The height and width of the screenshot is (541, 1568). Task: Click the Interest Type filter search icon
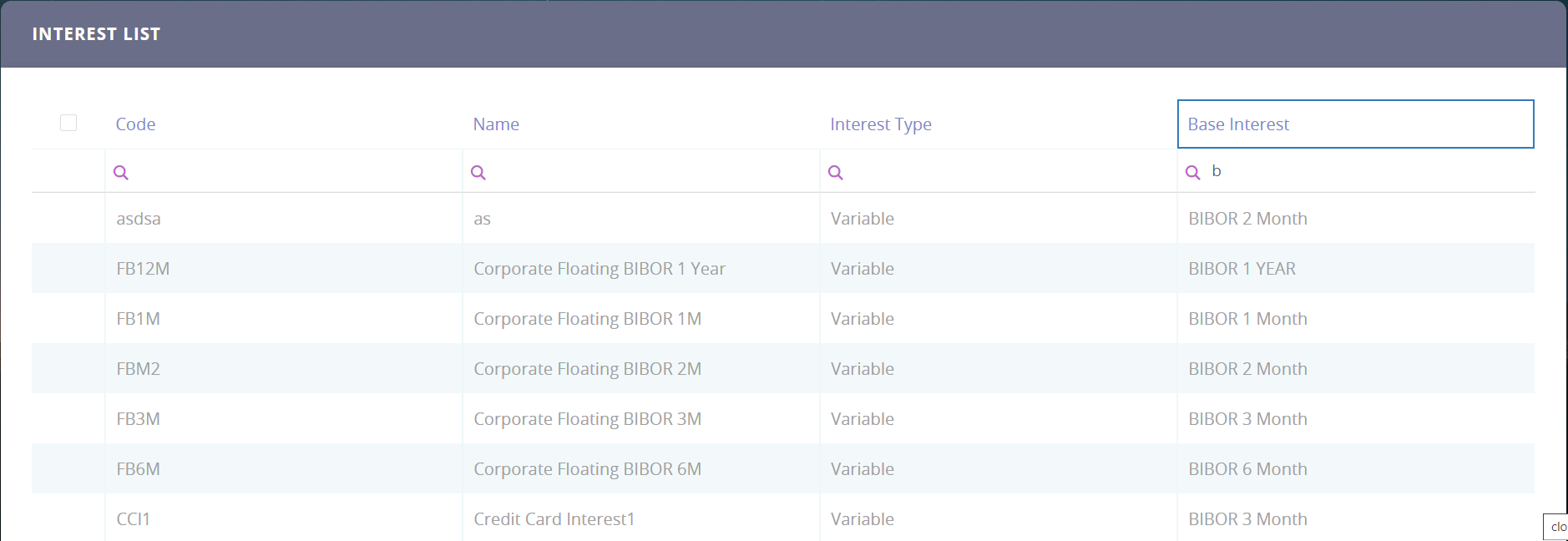(836, 173)
